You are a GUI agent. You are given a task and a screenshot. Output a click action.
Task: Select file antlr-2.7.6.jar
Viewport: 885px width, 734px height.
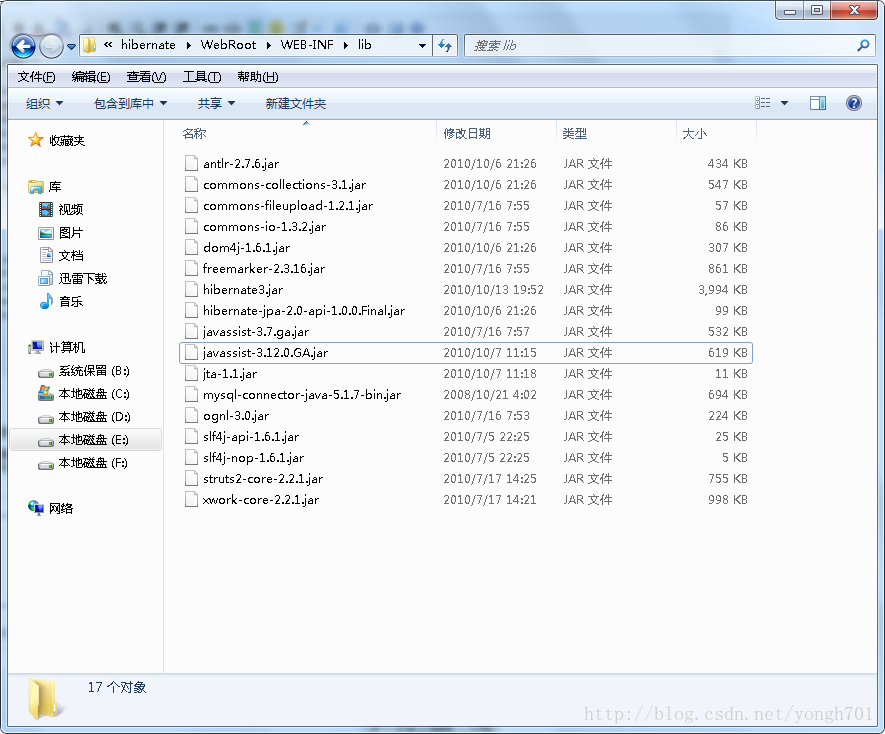(x=466, y=164)
